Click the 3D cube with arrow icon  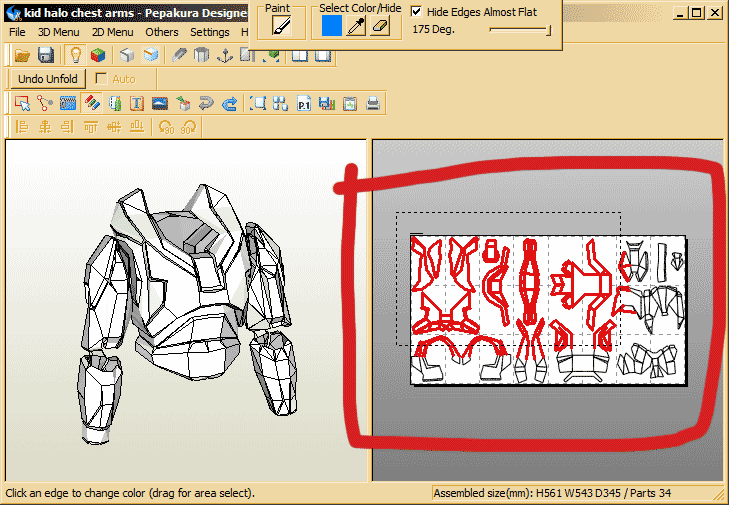(x=183, y=103)
